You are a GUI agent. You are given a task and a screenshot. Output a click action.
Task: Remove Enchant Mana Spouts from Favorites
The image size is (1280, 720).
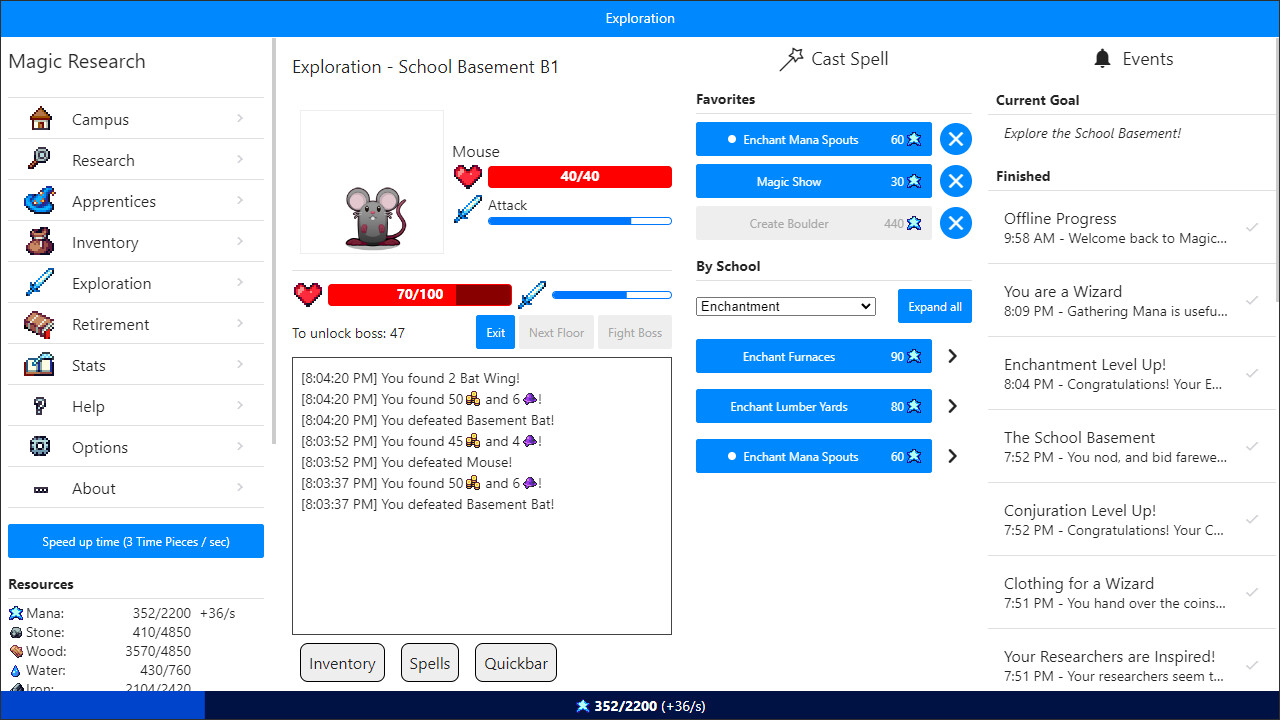coord(955,139)
